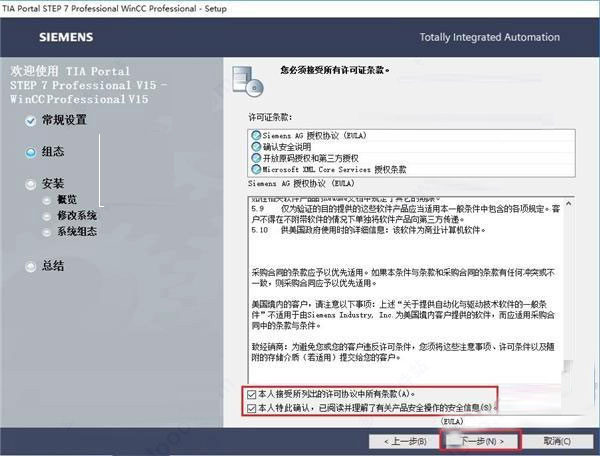Click the 许可证条款: label
Image resolution: width=600 pixels, height=456 pixels.
pos(270,117)
